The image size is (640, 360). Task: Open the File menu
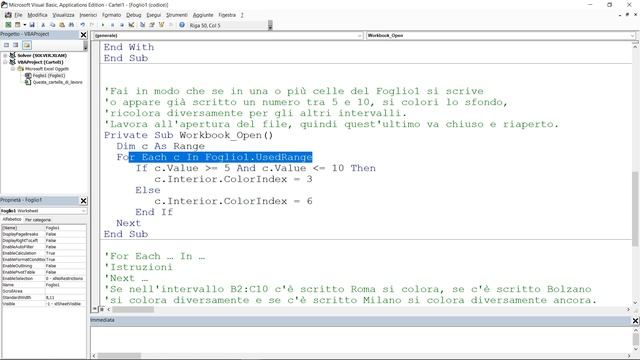point(18,15)
